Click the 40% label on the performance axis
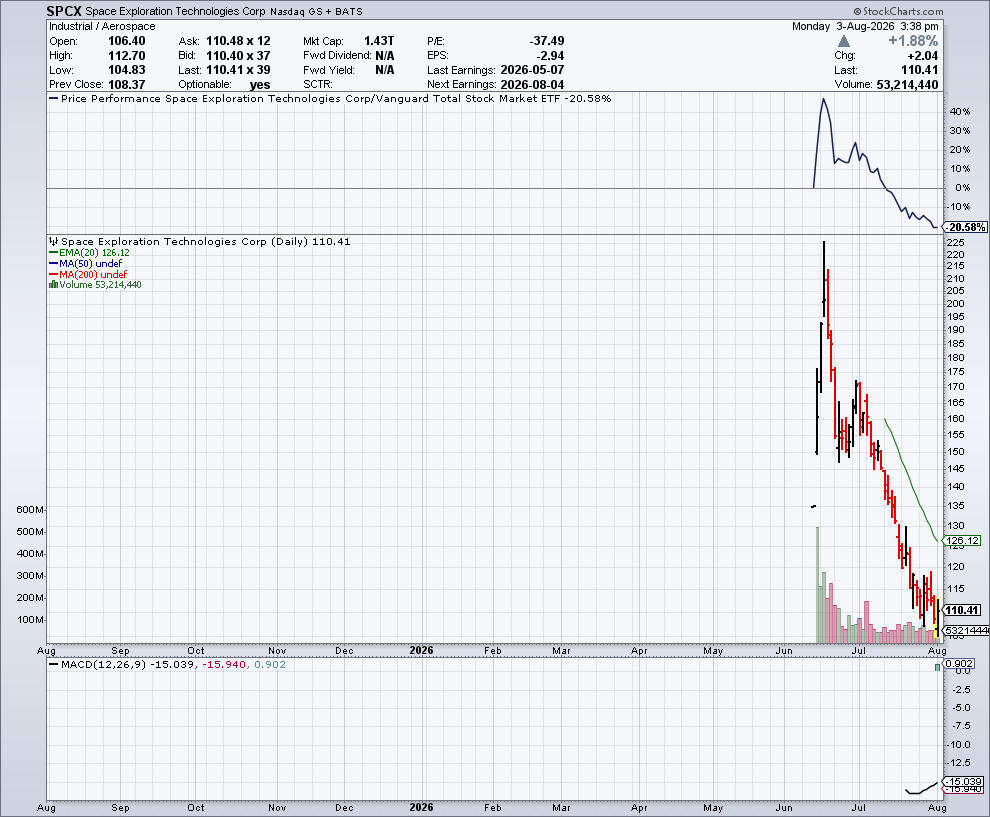 tap(960, 112)
